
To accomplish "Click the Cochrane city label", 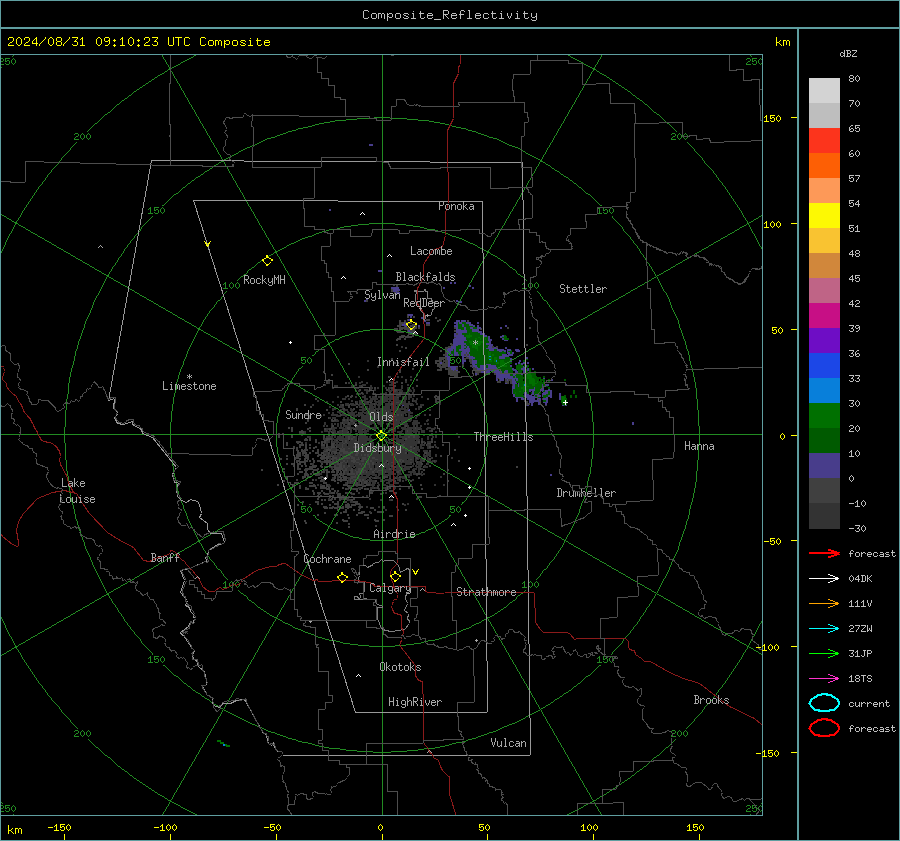I will tap(327, 559).
